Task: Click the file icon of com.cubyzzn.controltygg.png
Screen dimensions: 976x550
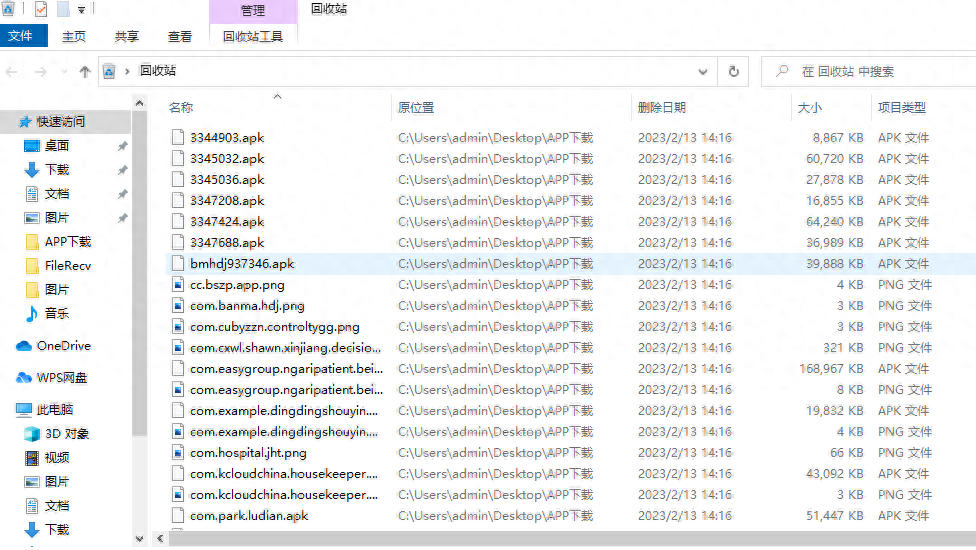Action: (178, 327)
